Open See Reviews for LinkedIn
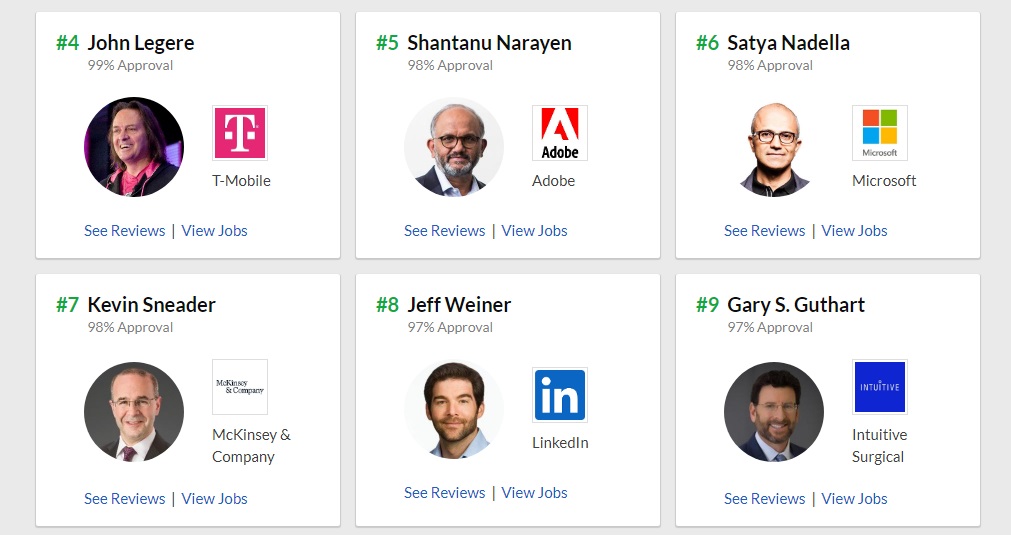This screenshot has width=1011, height=535. [444, 493]
